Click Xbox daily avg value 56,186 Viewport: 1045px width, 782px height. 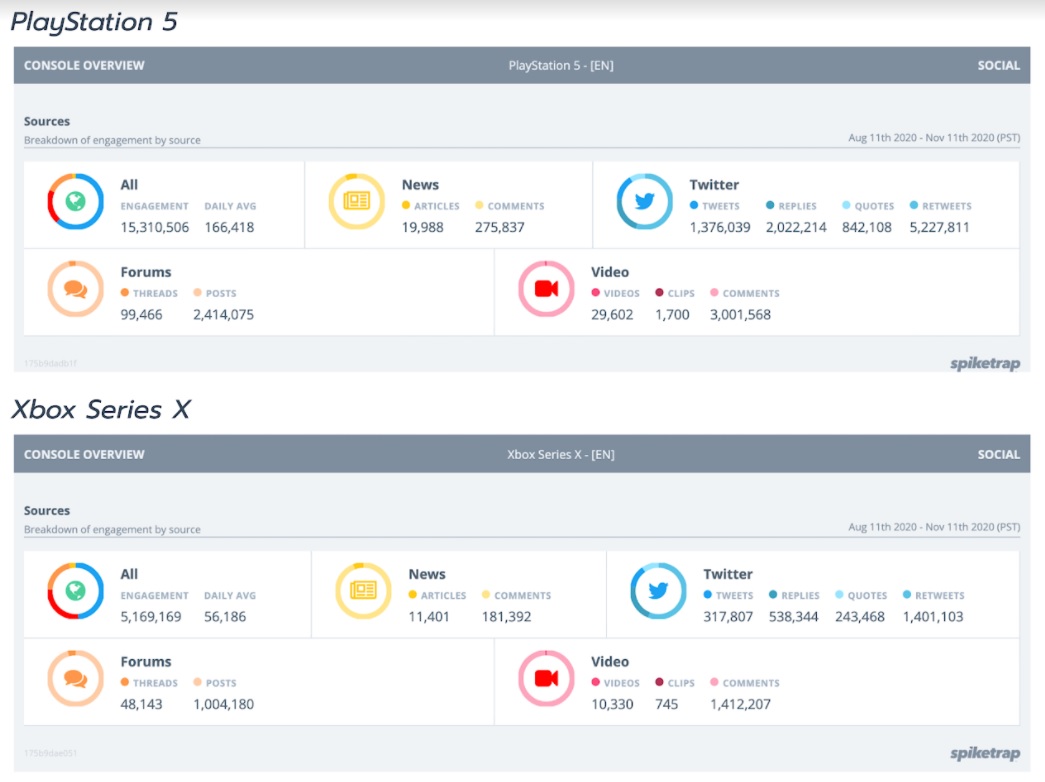tap(225, 617)
